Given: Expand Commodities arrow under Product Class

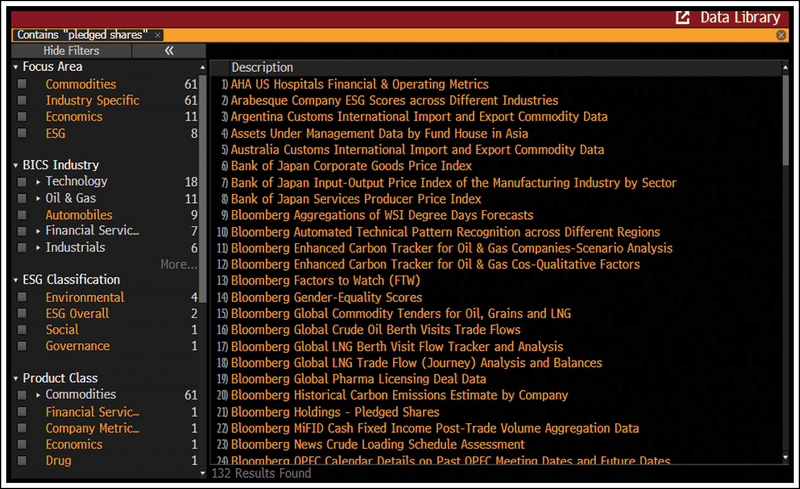Looking at the screenshot, I should [x=38, y=395].
